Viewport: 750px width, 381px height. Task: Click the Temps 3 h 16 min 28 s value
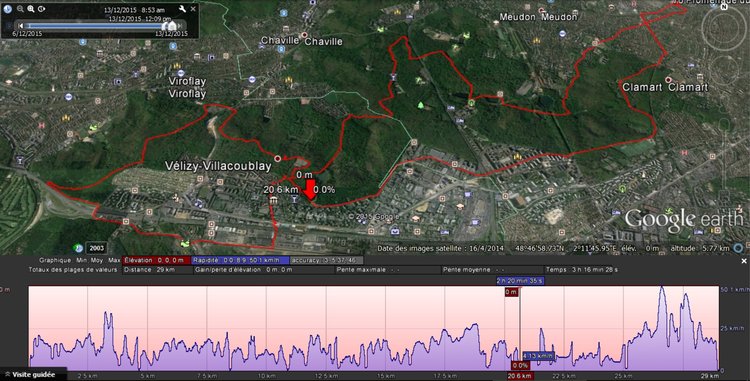point(582,270)
